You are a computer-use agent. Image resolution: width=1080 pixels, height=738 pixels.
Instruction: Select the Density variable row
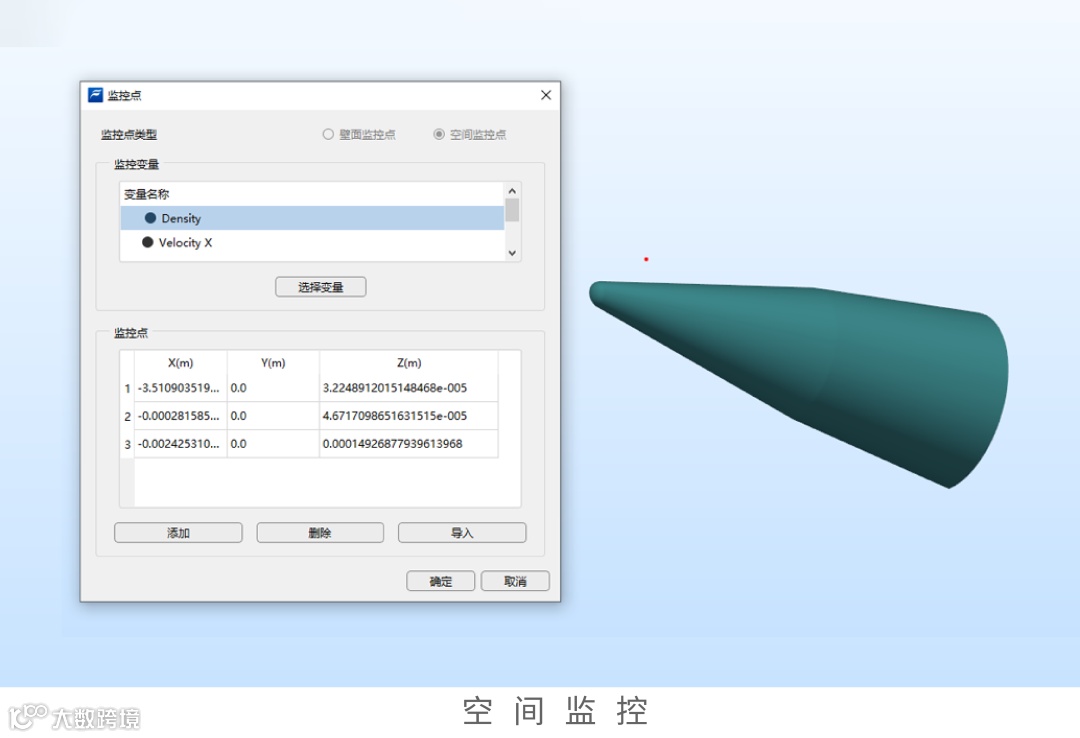(x=312, y=218)
